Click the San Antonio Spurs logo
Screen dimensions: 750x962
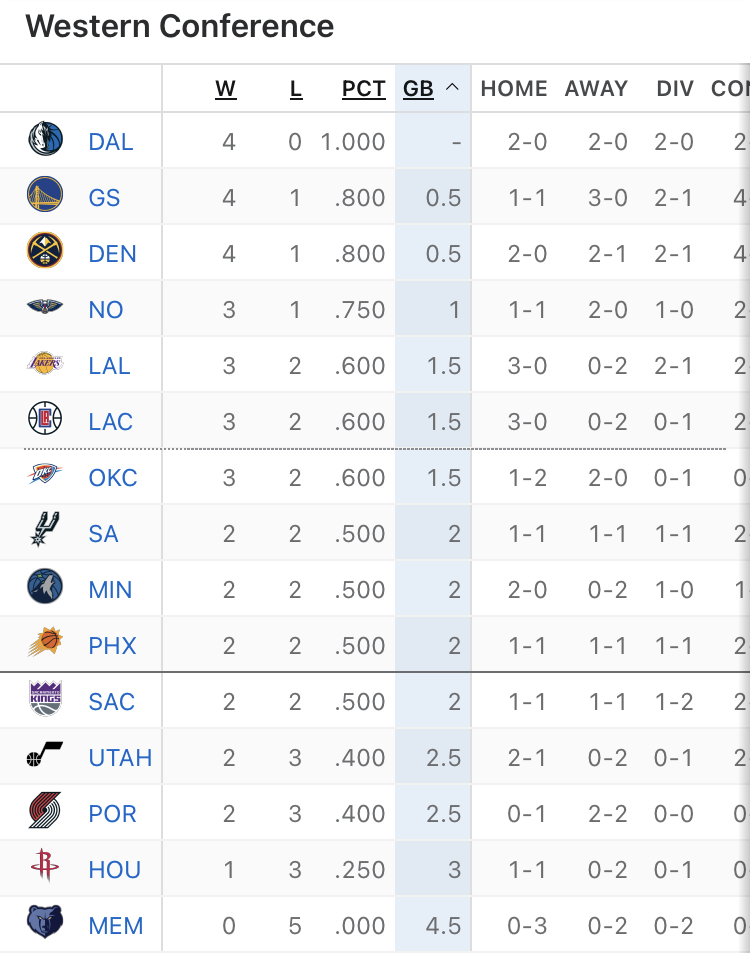[45, 533]
